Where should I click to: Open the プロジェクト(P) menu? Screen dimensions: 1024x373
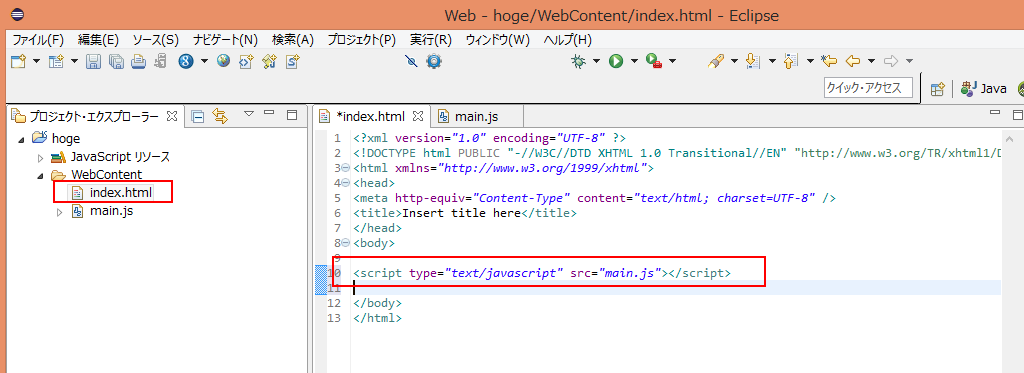(x=362, y=40)
